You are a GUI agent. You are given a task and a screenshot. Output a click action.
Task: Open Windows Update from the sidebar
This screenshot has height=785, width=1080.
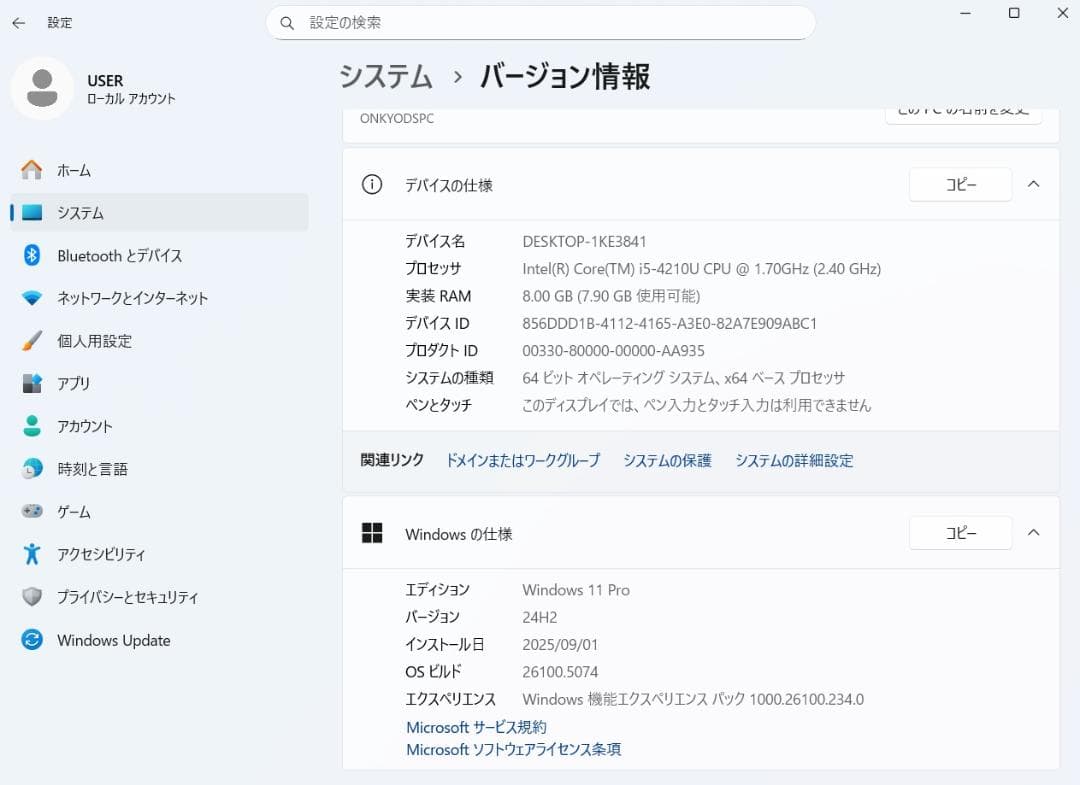pos(112,640)
